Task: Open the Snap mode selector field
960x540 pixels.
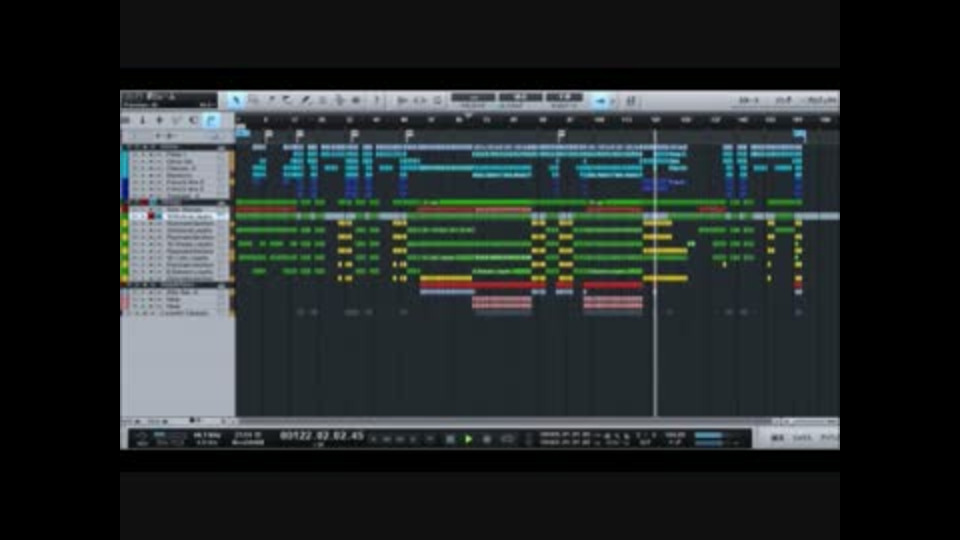Action: (564, 97)
